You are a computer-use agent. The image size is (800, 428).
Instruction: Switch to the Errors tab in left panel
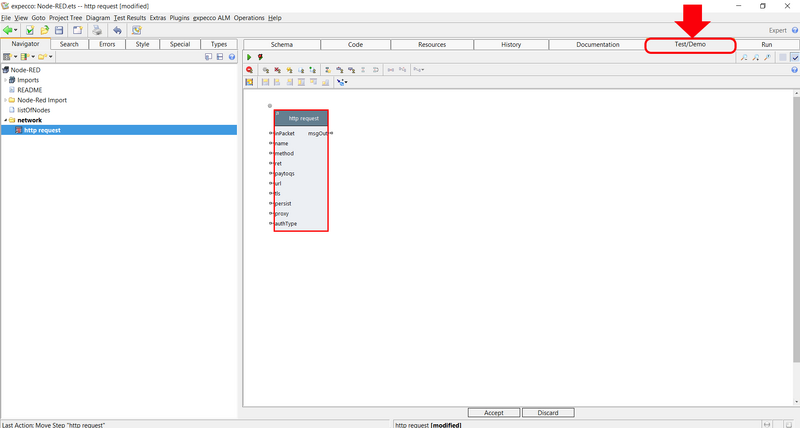tap(106, 44)
